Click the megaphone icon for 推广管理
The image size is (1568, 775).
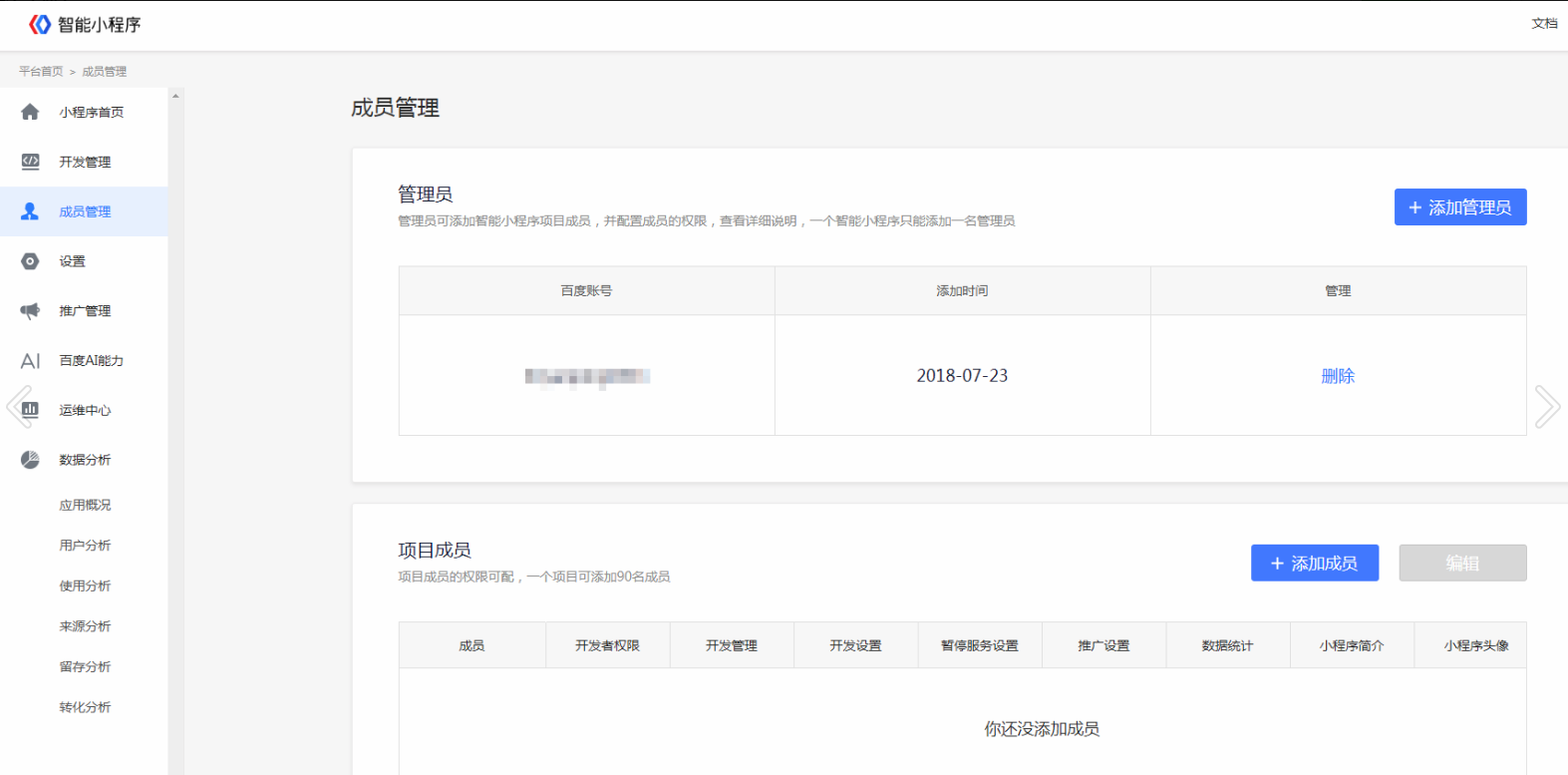point(30,311)
